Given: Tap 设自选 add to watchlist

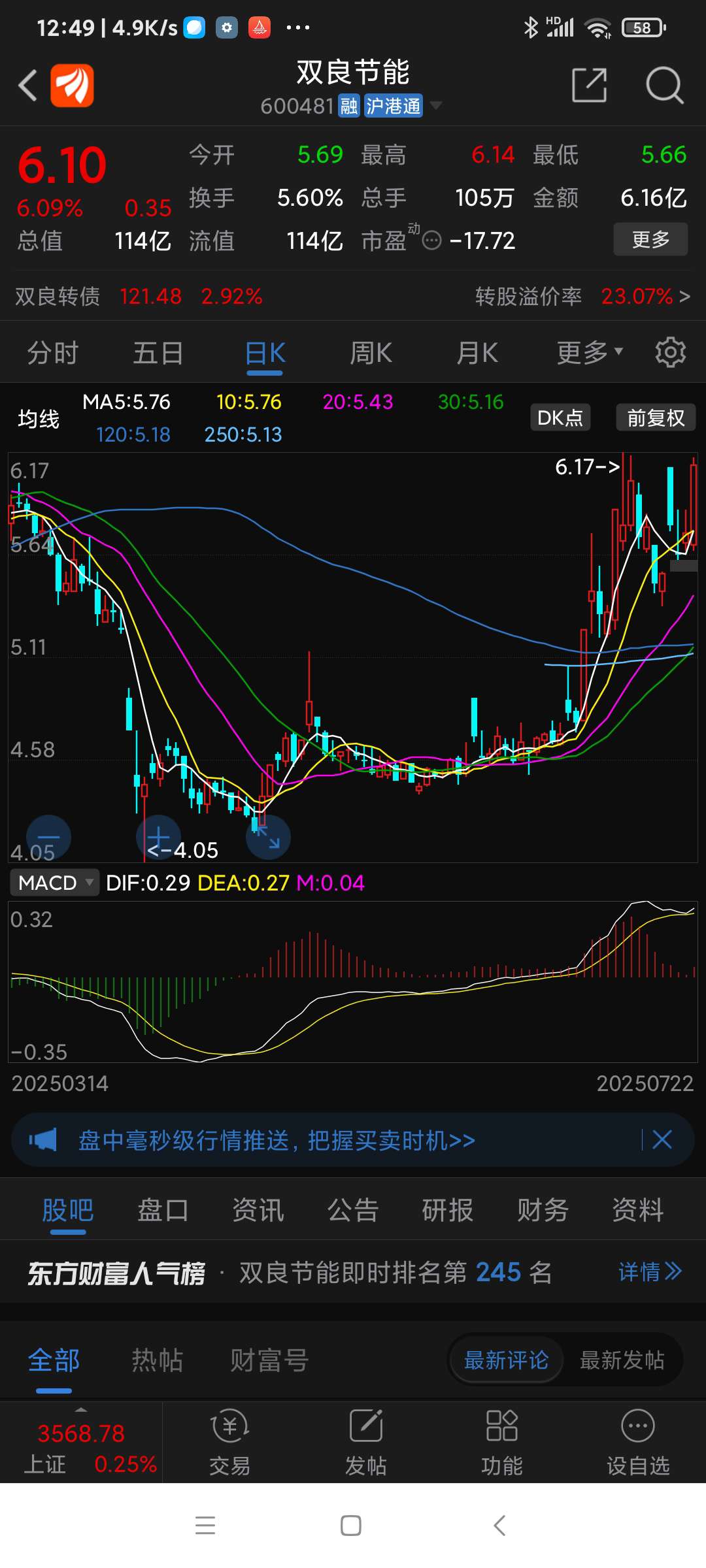Looking at the screenshot, I should [638, 1443].
